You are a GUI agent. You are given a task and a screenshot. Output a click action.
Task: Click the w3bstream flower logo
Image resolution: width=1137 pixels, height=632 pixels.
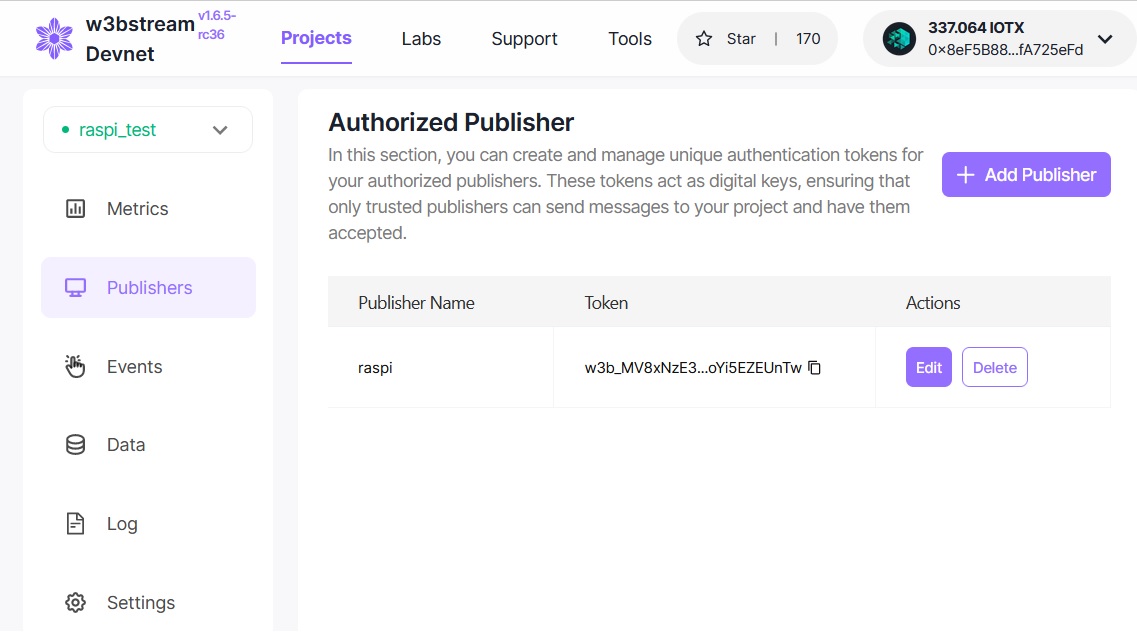(x=54, y=38)
